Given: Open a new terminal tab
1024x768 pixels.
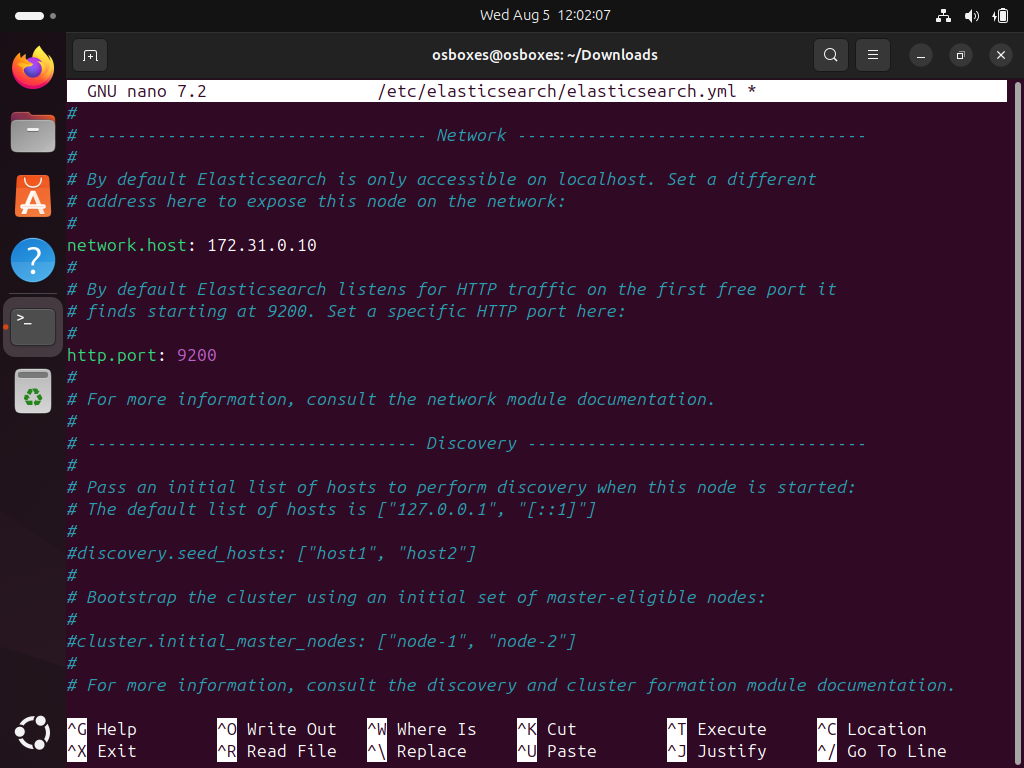Looking at the screenshot, I should 90,56.
